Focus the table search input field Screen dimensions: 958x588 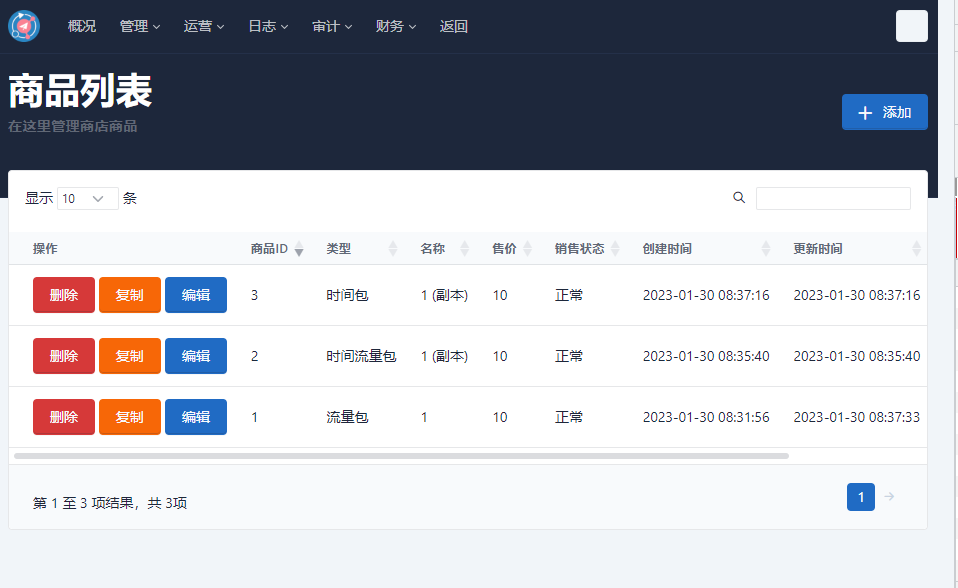(x=833, y=199)
